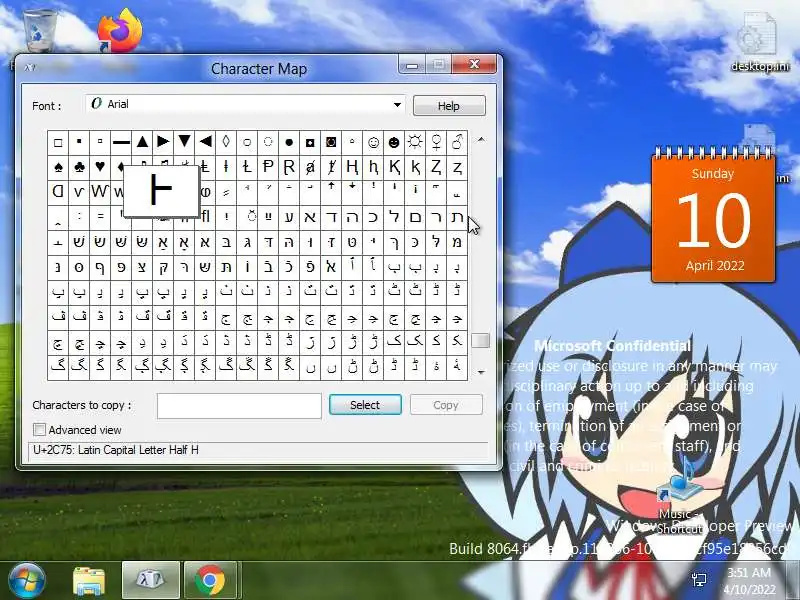Select capital Z with descender character
This screenshot has width=800, height=600.
pos(436,167)
